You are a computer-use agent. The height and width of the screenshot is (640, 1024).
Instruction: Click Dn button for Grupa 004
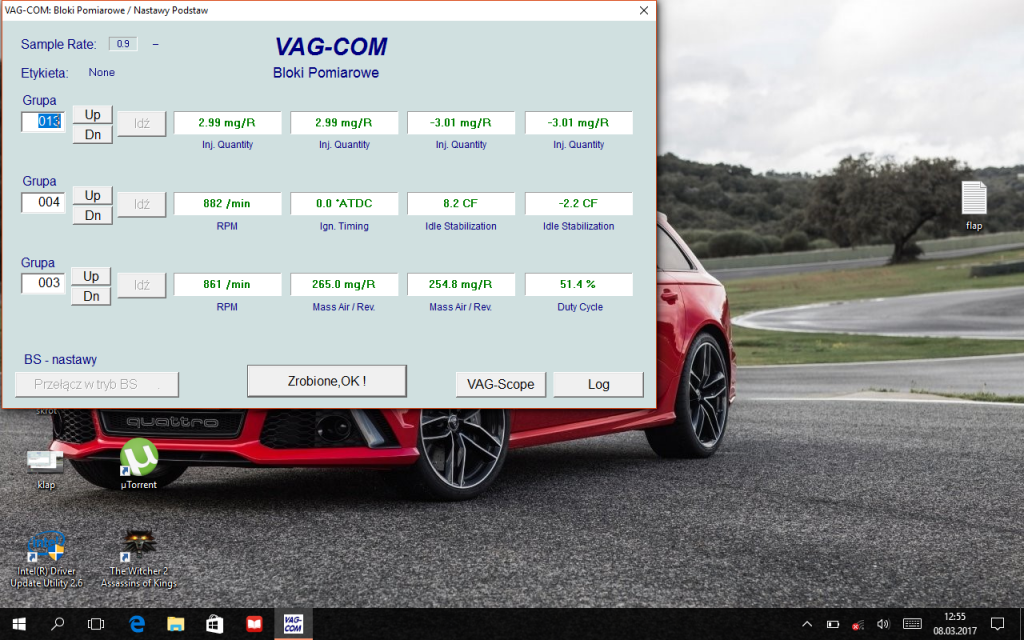point(93,216)
